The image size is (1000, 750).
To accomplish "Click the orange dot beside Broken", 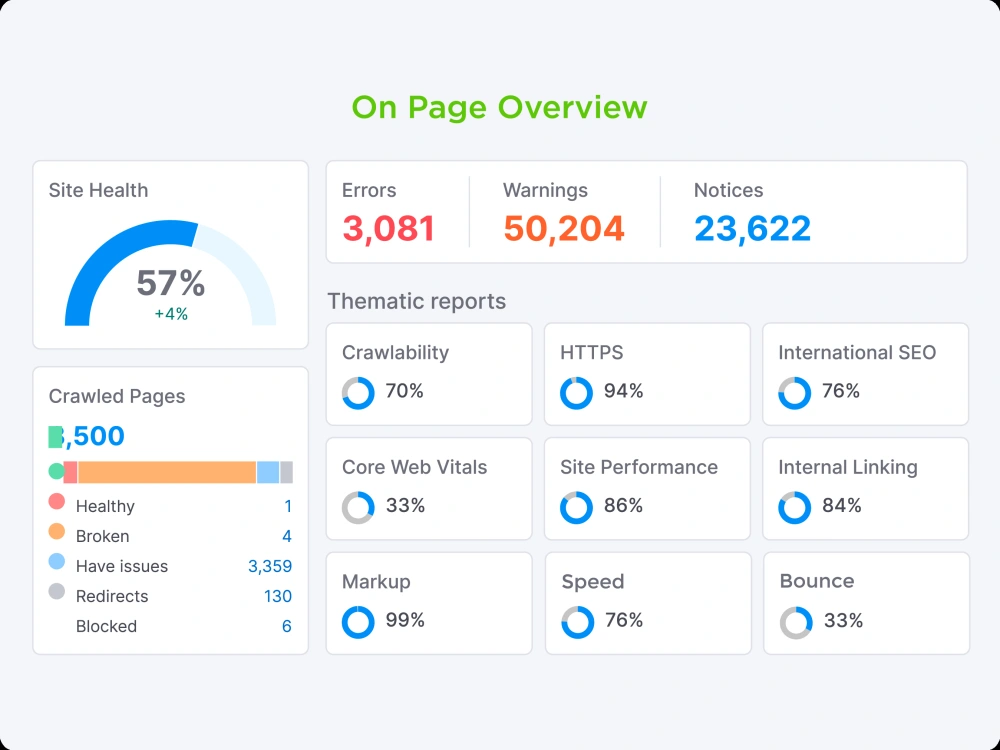I will pyautogui.click(x=57, y=531).
